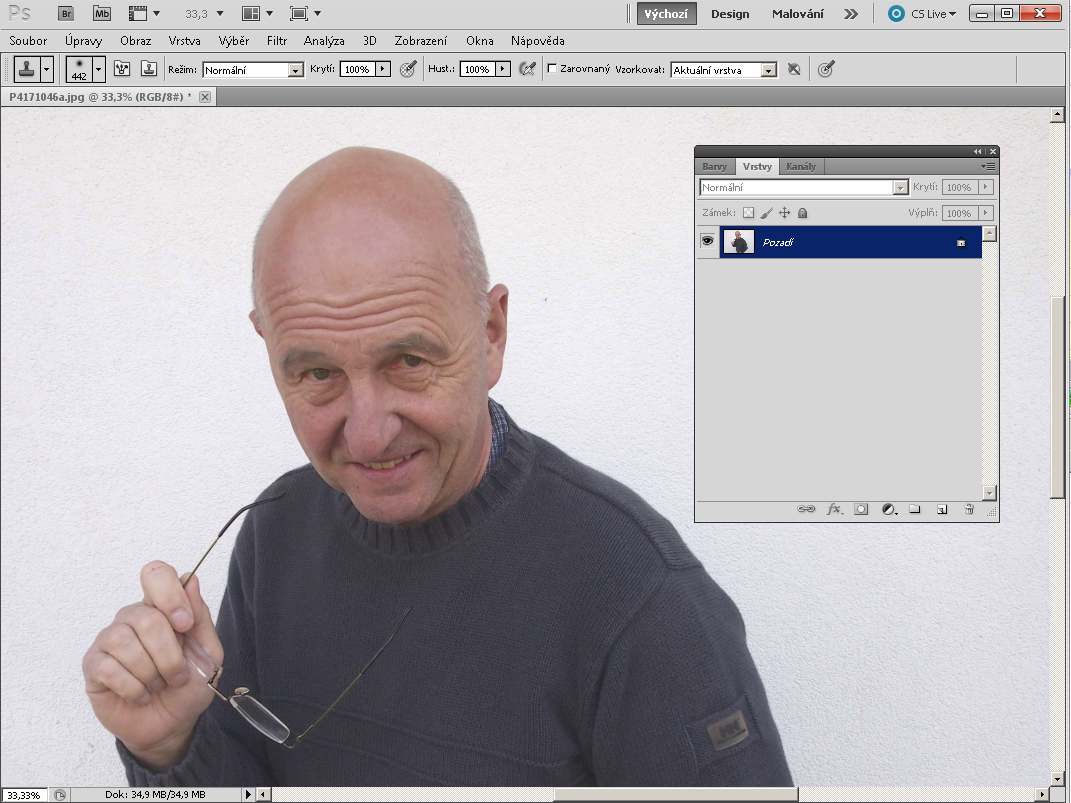The width and height of the screenshot is (1071, 803).
Task: Switch to the Design workspace
Action: point(730,14)
